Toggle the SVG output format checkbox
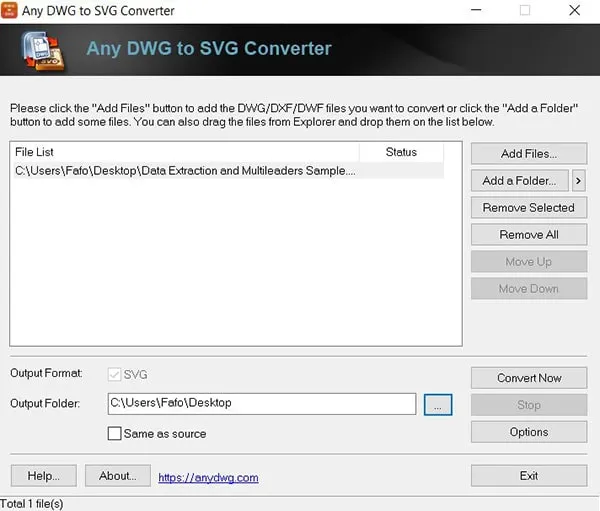The width and height of the screenshot is (600, 511). click(114, 374)
